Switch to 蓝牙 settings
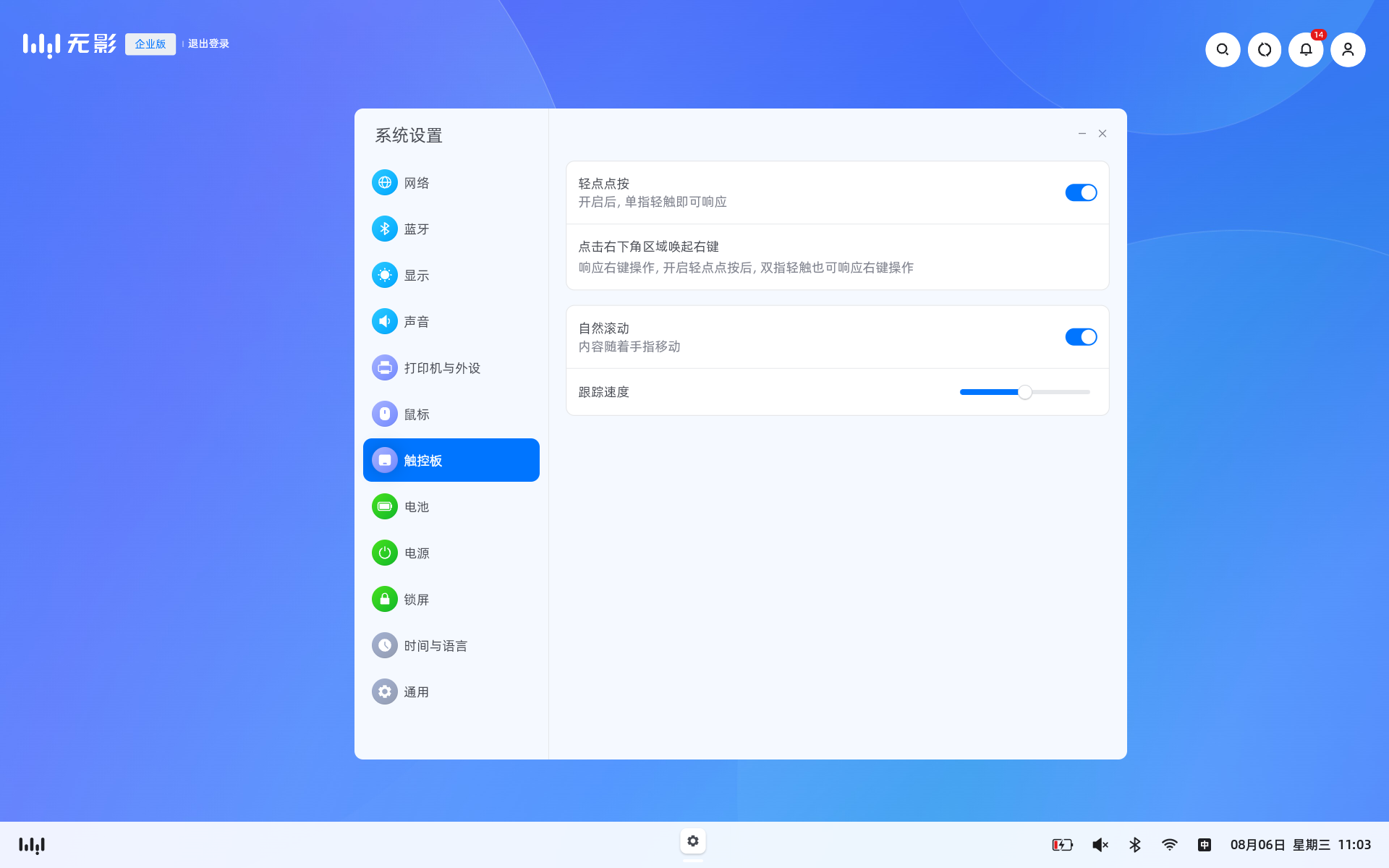 (x=451, y=229)
